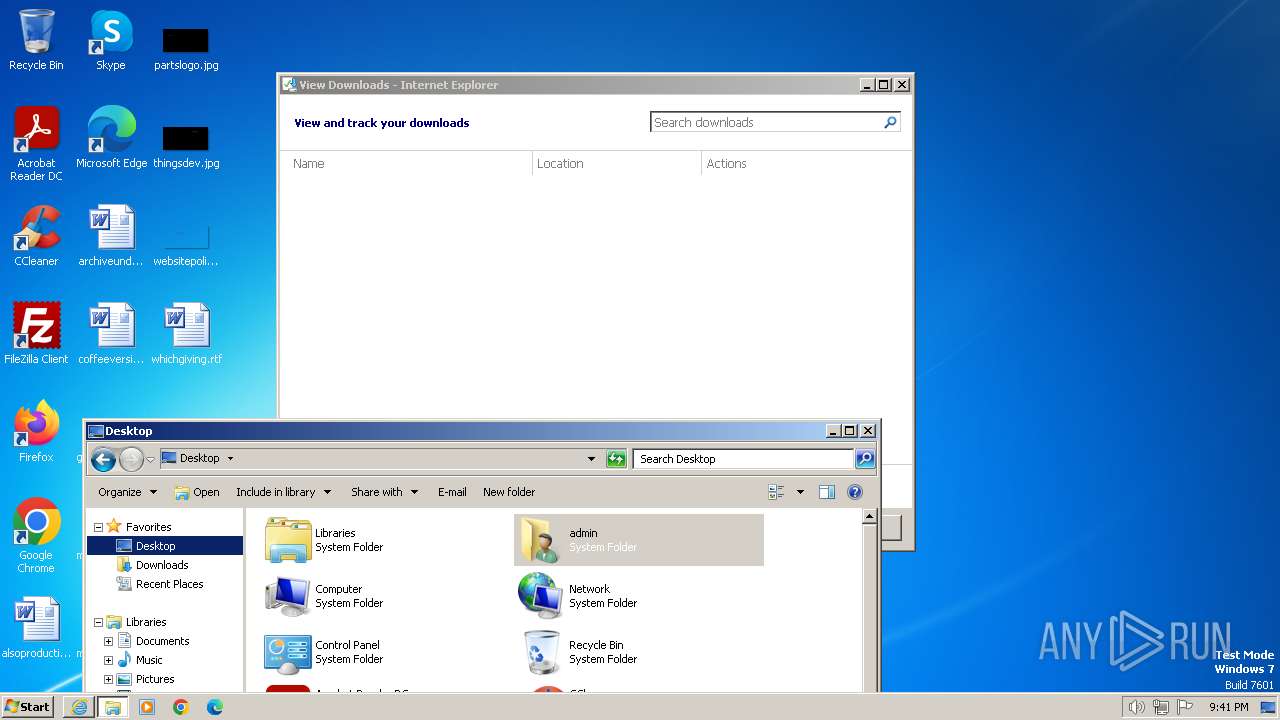
Task: Refresh the Desktop folder view
Action: (616, 459)
